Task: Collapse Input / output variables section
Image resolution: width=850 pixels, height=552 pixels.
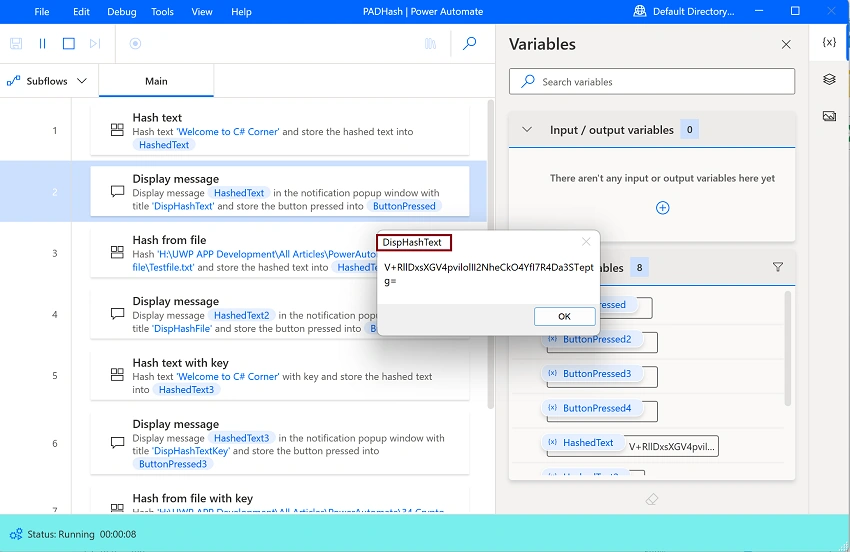Action: [526, 130]
